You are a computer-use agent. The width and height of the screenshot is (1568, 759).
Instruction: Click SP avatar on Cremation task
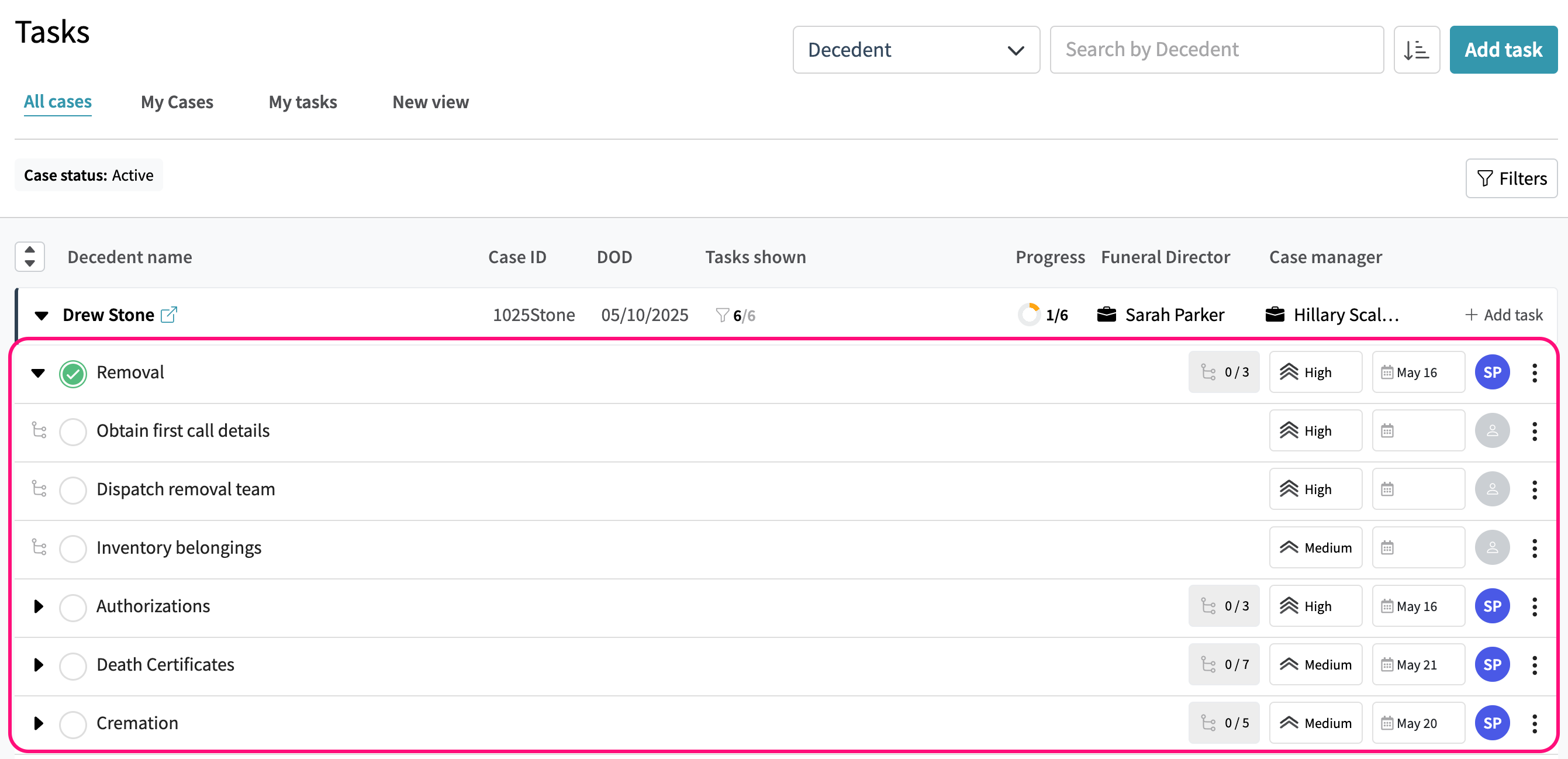pyautogui.click(x=1491, y=723)
